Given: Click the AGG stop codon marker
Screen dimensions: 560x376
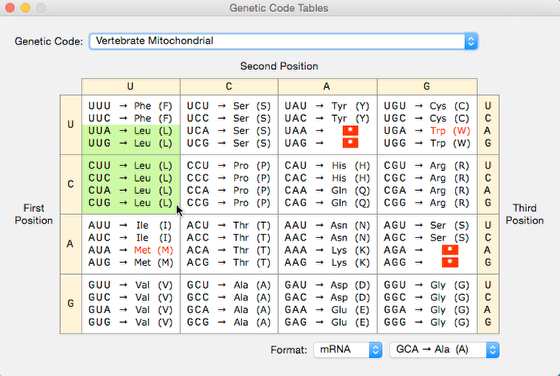Looking at the screenshot, I should tap(450, 262).
